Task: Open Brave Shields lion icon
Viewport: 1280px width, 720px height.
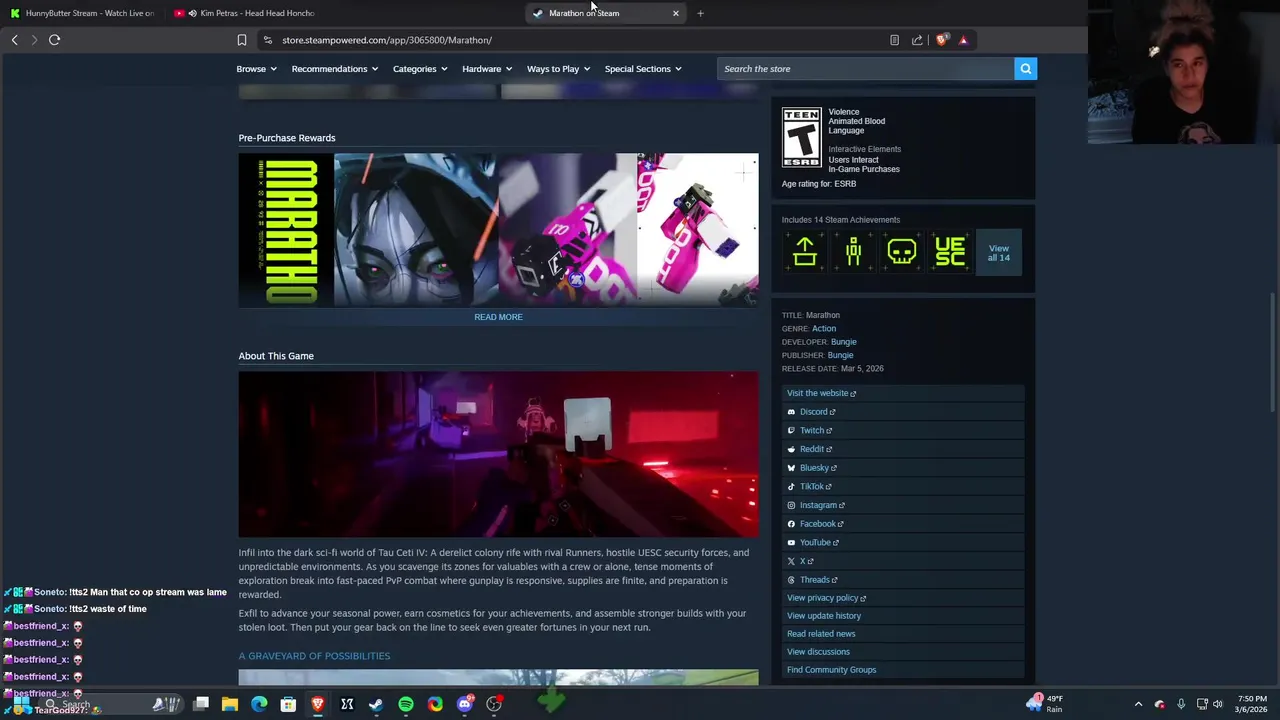Action: click(941, 40)
